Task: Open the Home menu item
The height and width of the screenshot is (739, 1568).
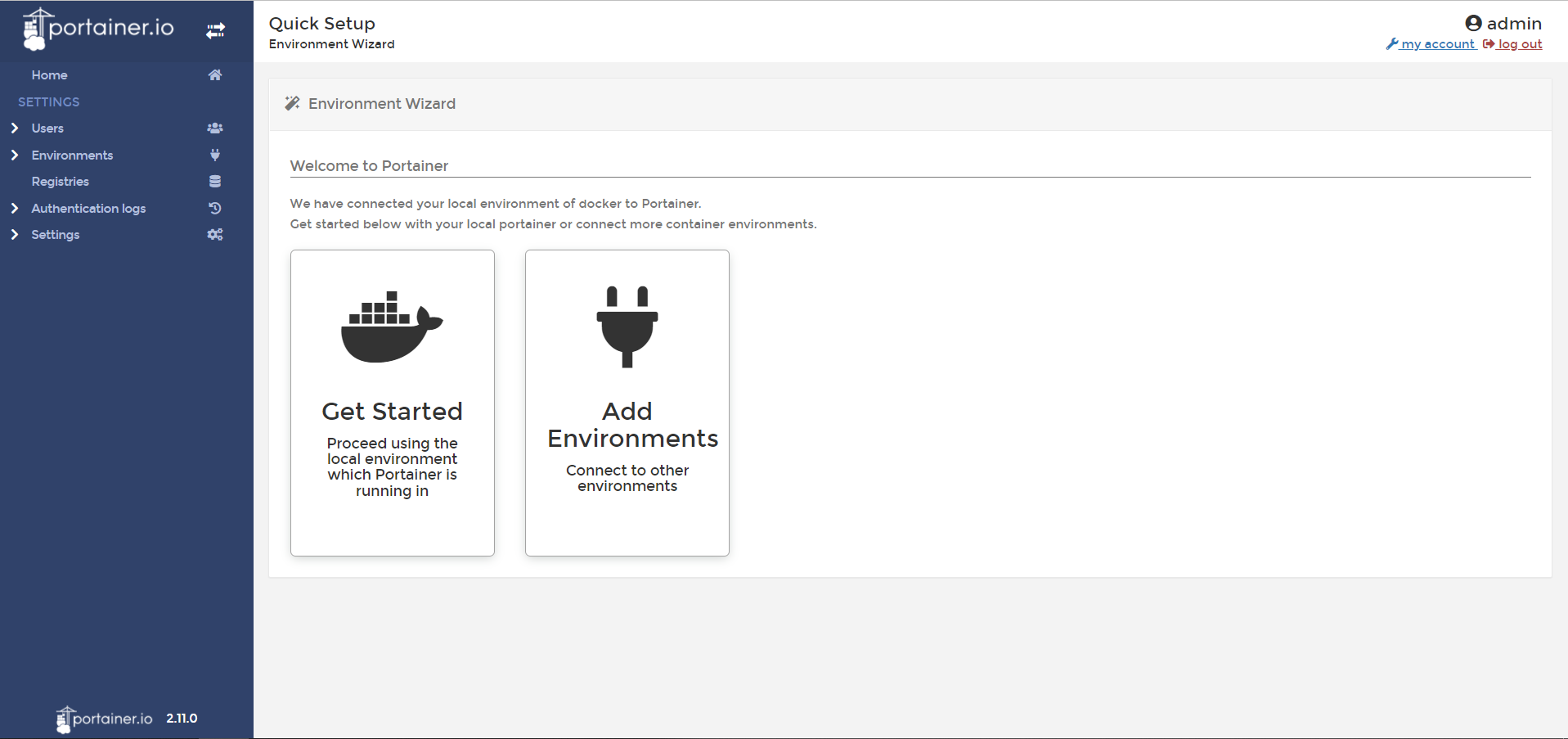Action: click(x=49, y=74)
